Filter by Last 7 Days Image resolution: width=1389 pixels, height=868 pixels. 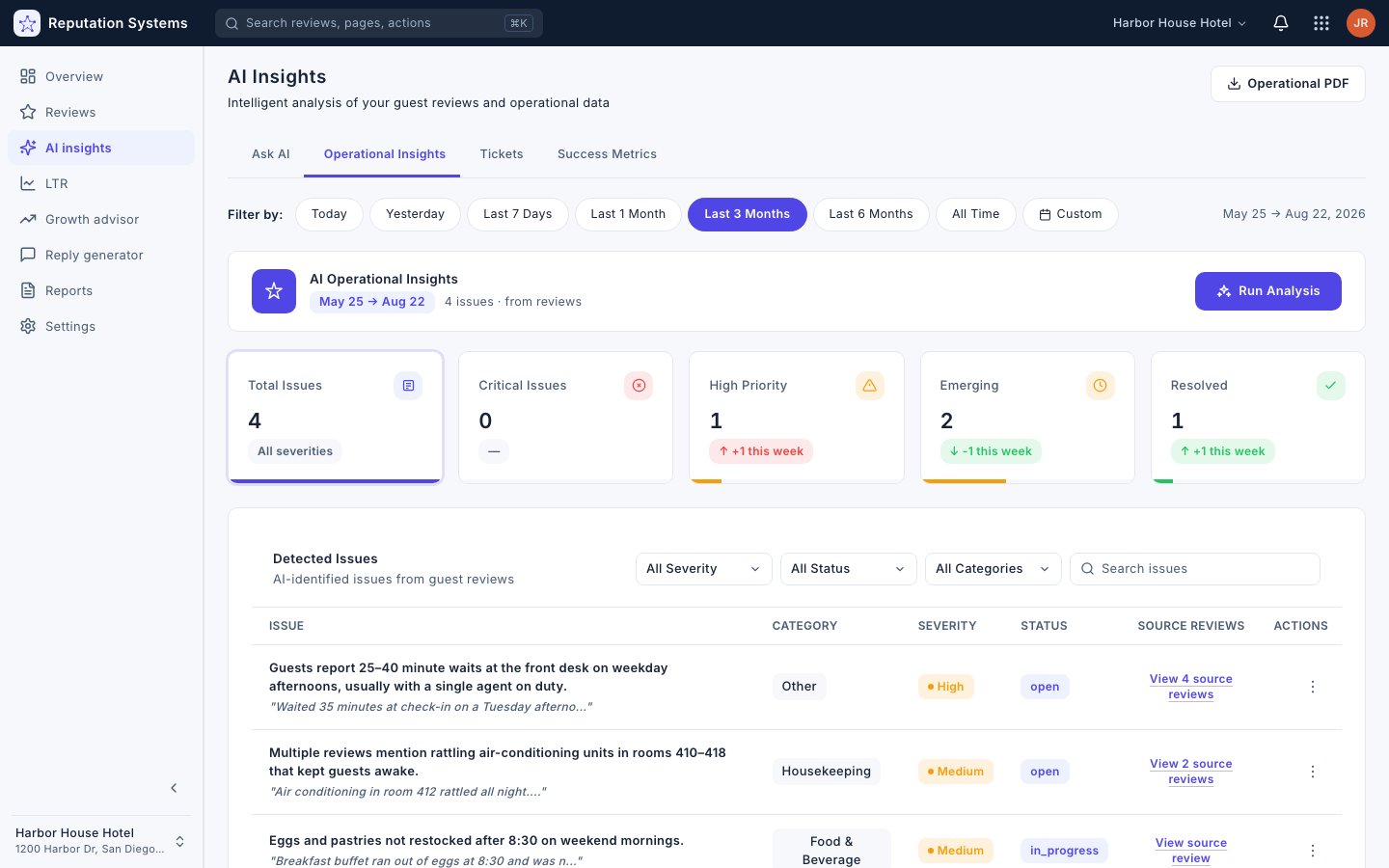click(x=518, y=214)
